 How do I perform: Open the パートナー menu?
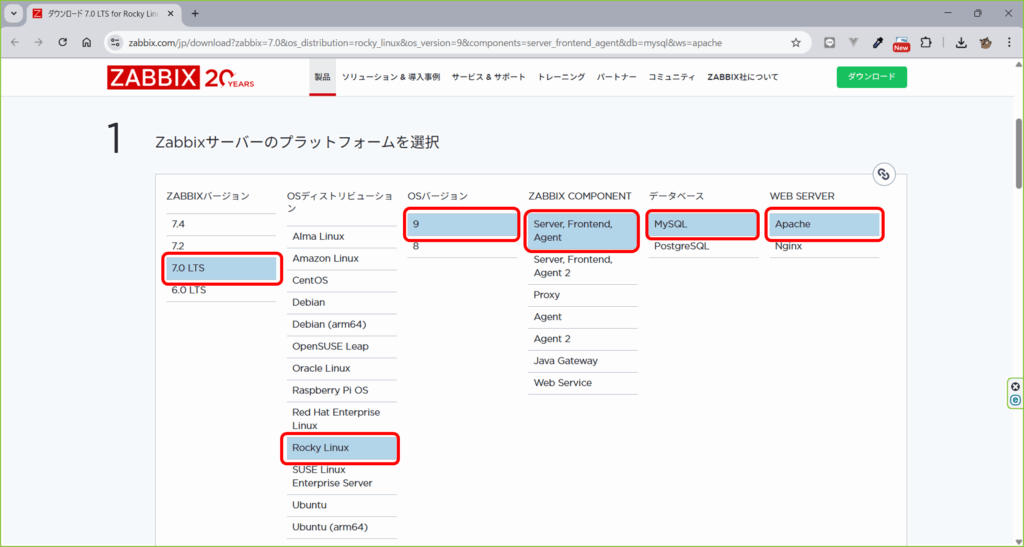click(616, 77)
